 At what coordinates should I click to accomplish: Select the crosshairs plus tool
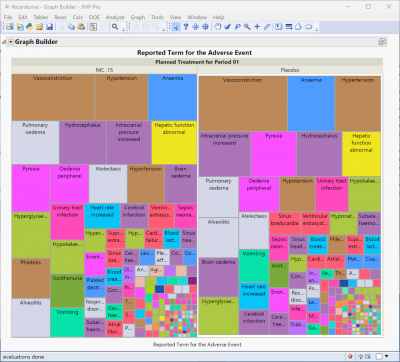pyautogui.click(x=257, y=27)
